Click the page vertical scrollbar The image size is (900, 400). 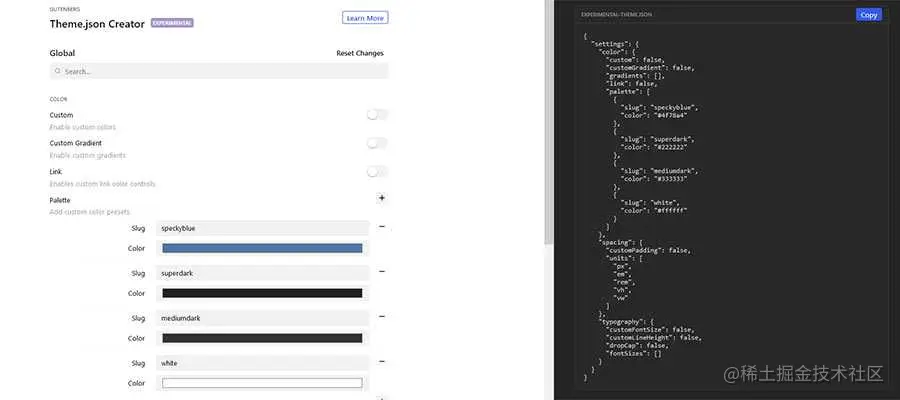[x=549, y=121]
